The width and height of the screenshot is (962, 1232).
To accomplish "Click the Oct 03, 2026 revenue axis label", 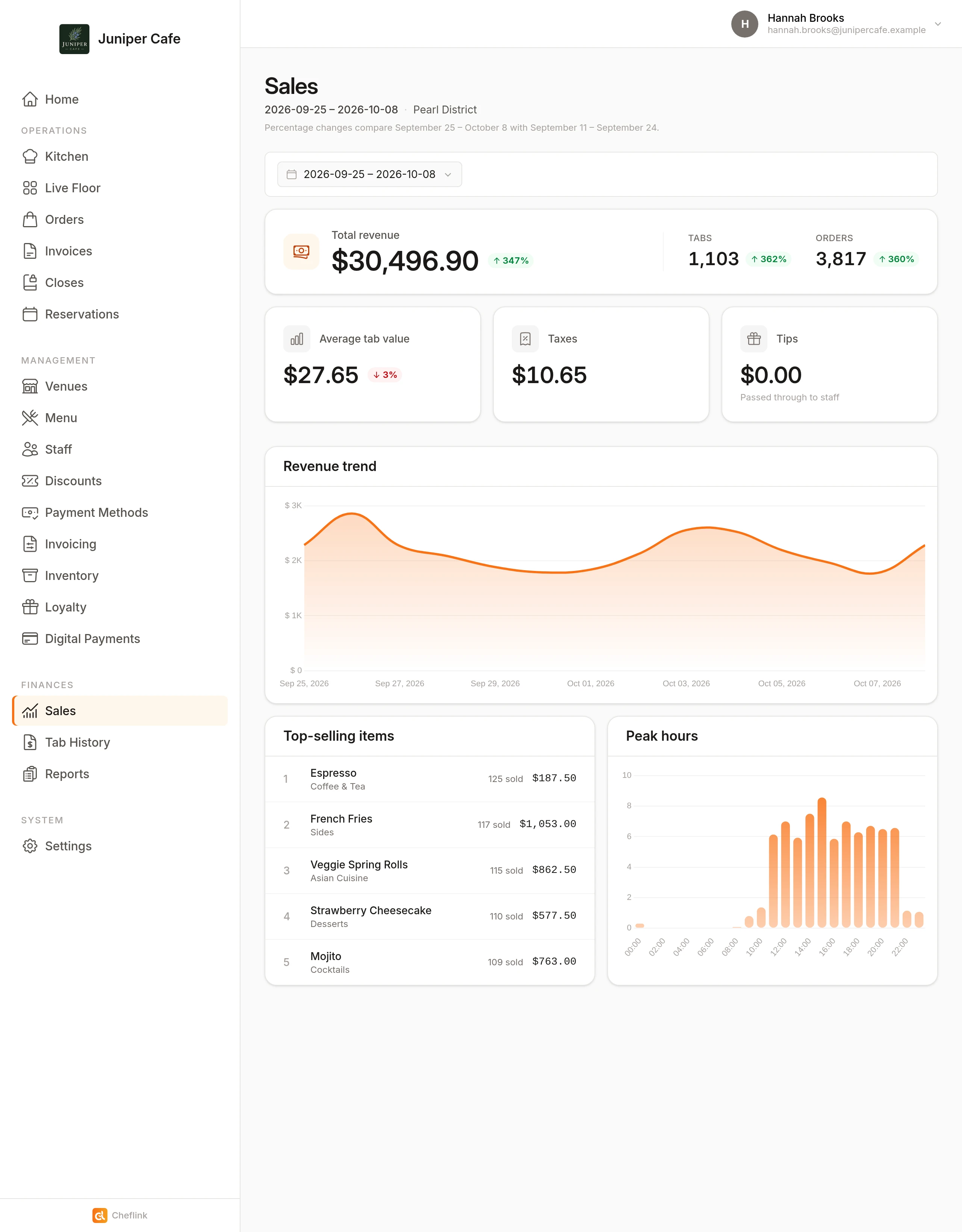I will [686, 684].
